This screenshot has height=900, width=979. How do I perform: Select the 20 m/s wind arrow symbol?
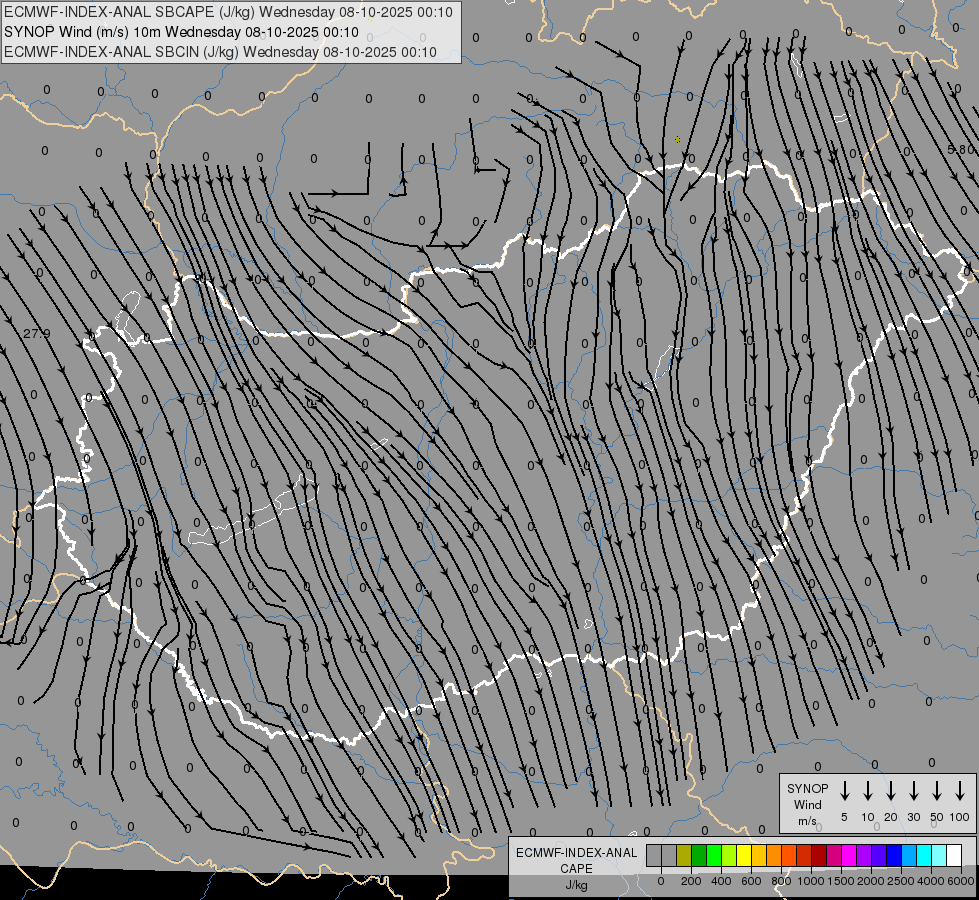891,791
